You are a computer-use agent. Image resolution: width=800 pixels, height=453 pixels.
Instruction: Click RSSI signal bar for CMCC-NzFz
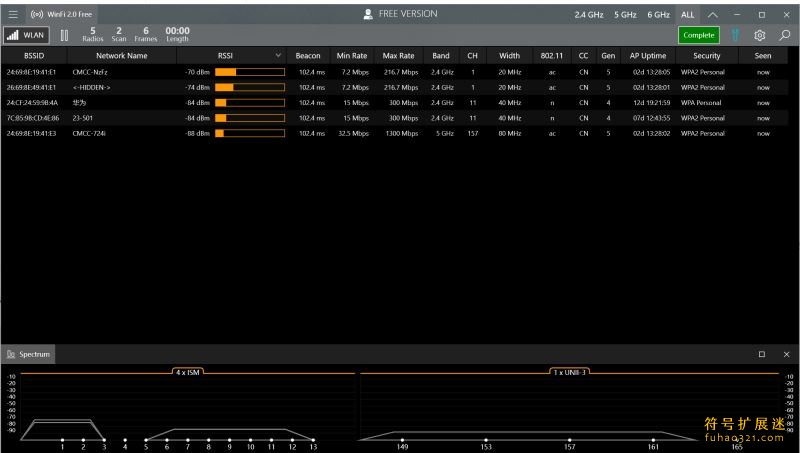point(249,72)
